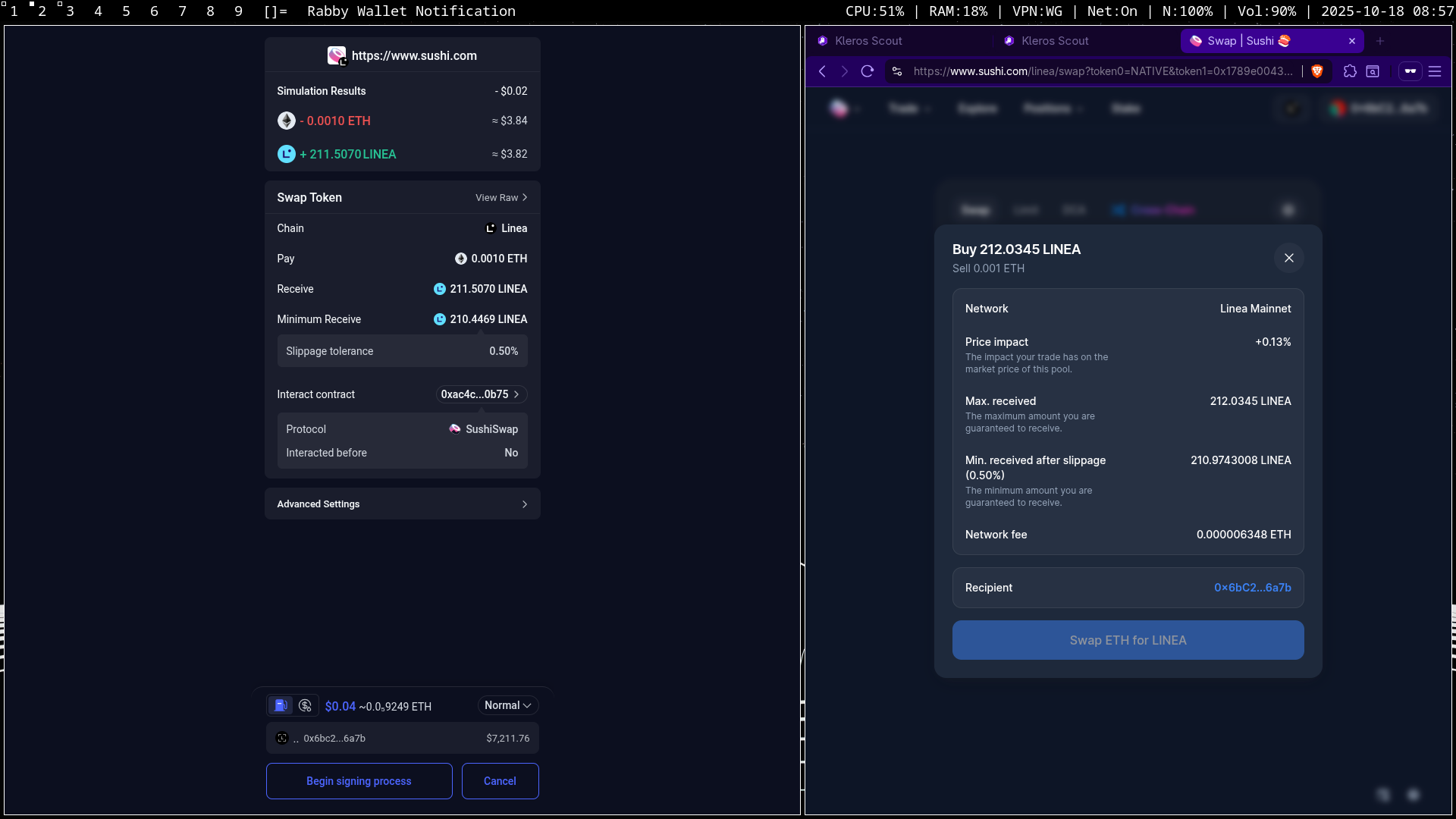Open interact contract 0xac4c...0b75 details
This screenshot has width=1456, height=819.
(x=481, y=394)
